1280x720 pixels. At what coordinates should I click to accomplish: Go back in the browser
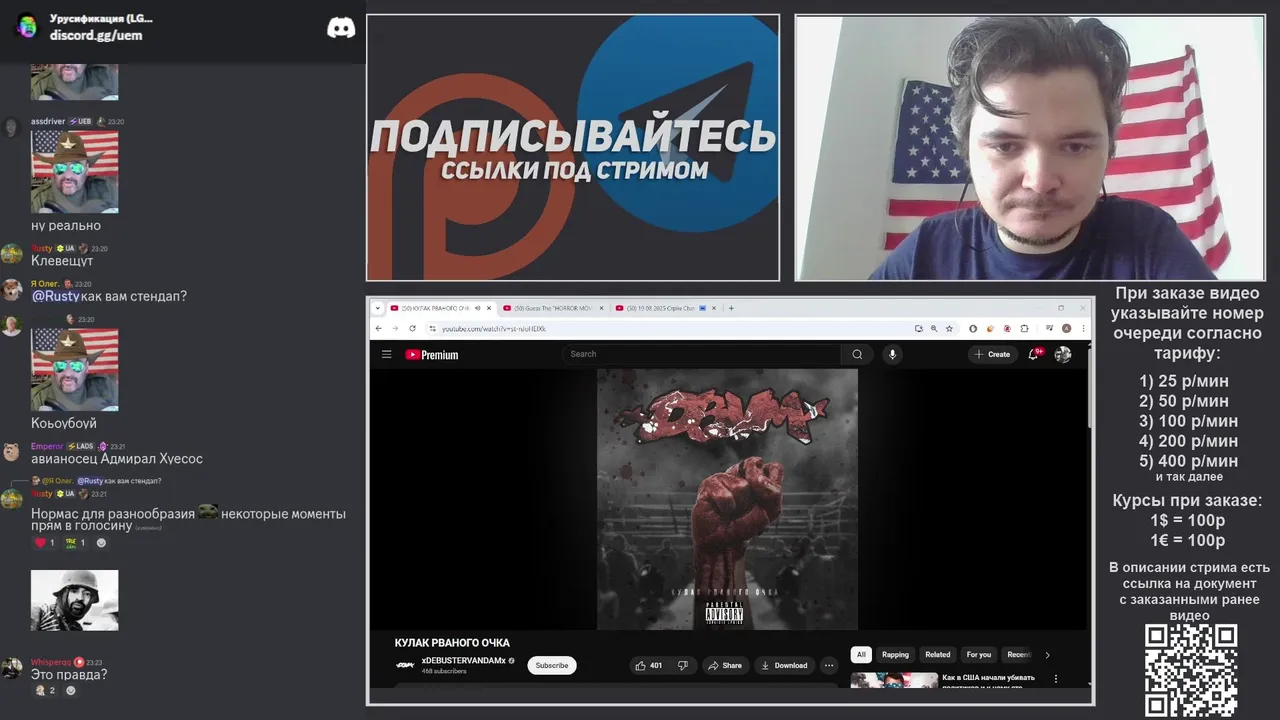click(x=378, y=328)
